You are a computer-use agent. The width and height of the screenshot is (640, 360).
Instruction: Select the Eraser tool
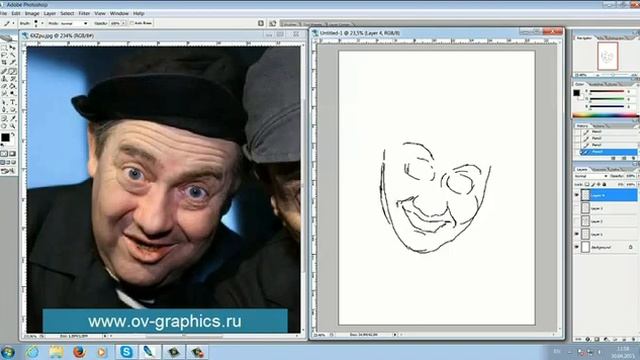click(4, 86)
